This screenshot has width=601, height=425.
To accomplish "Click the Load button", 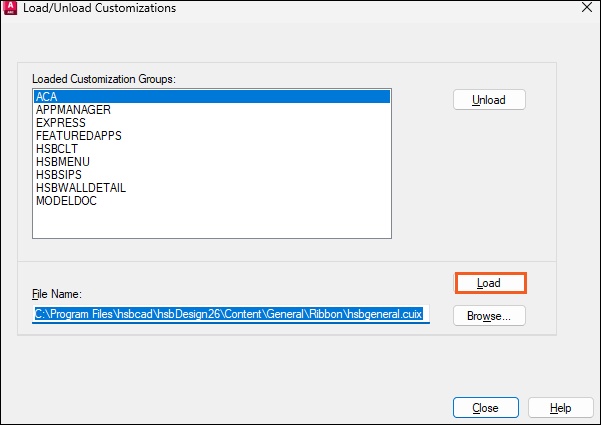I will tap(491, 283).
